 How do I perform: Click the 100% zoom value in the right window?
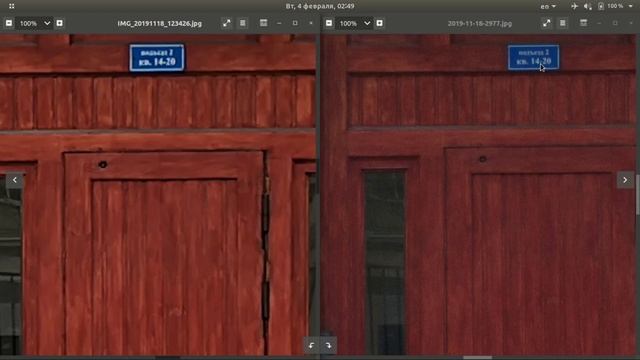pos(348,24)
